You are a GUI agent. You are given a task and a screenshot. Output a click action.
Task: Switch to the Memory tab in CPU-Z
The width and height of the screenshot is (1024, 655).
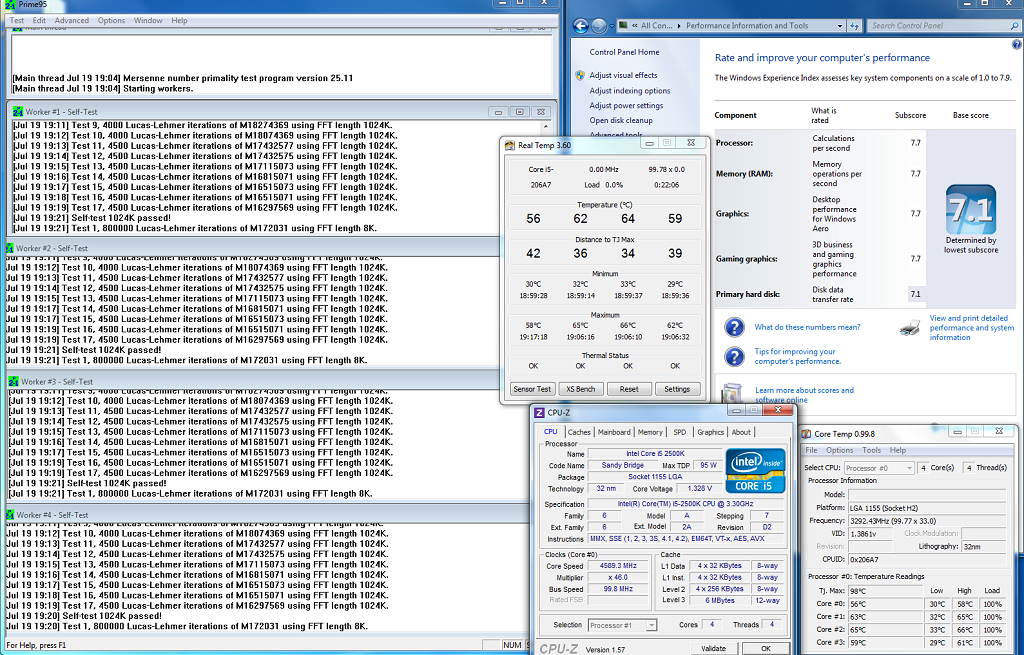pyautogui.click(x=650, y=432)
